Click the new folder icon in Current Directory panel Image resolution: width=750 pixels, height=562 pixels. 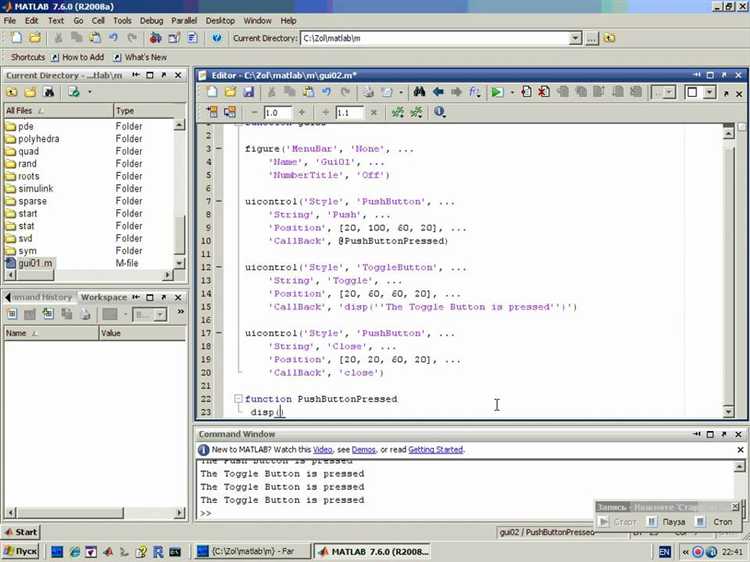30,92
